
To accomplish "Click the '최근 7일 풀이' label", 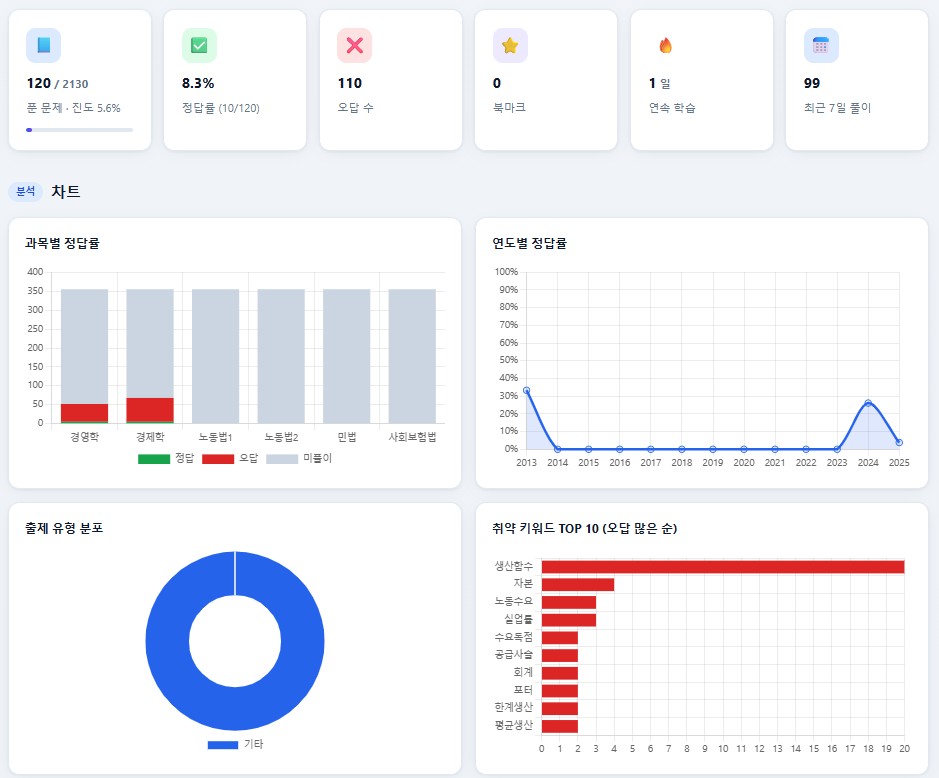I will click(838, 108).
